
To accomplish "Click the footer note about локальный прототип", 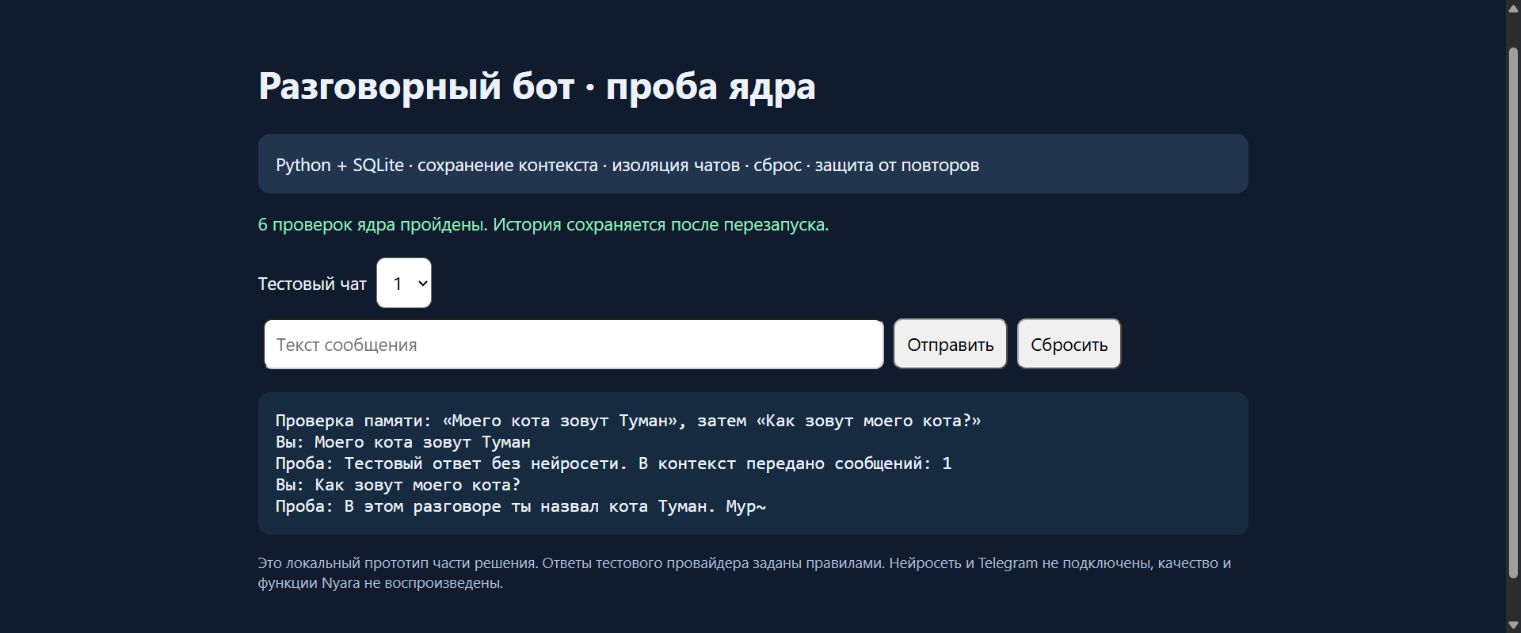I will pos(745,573).
